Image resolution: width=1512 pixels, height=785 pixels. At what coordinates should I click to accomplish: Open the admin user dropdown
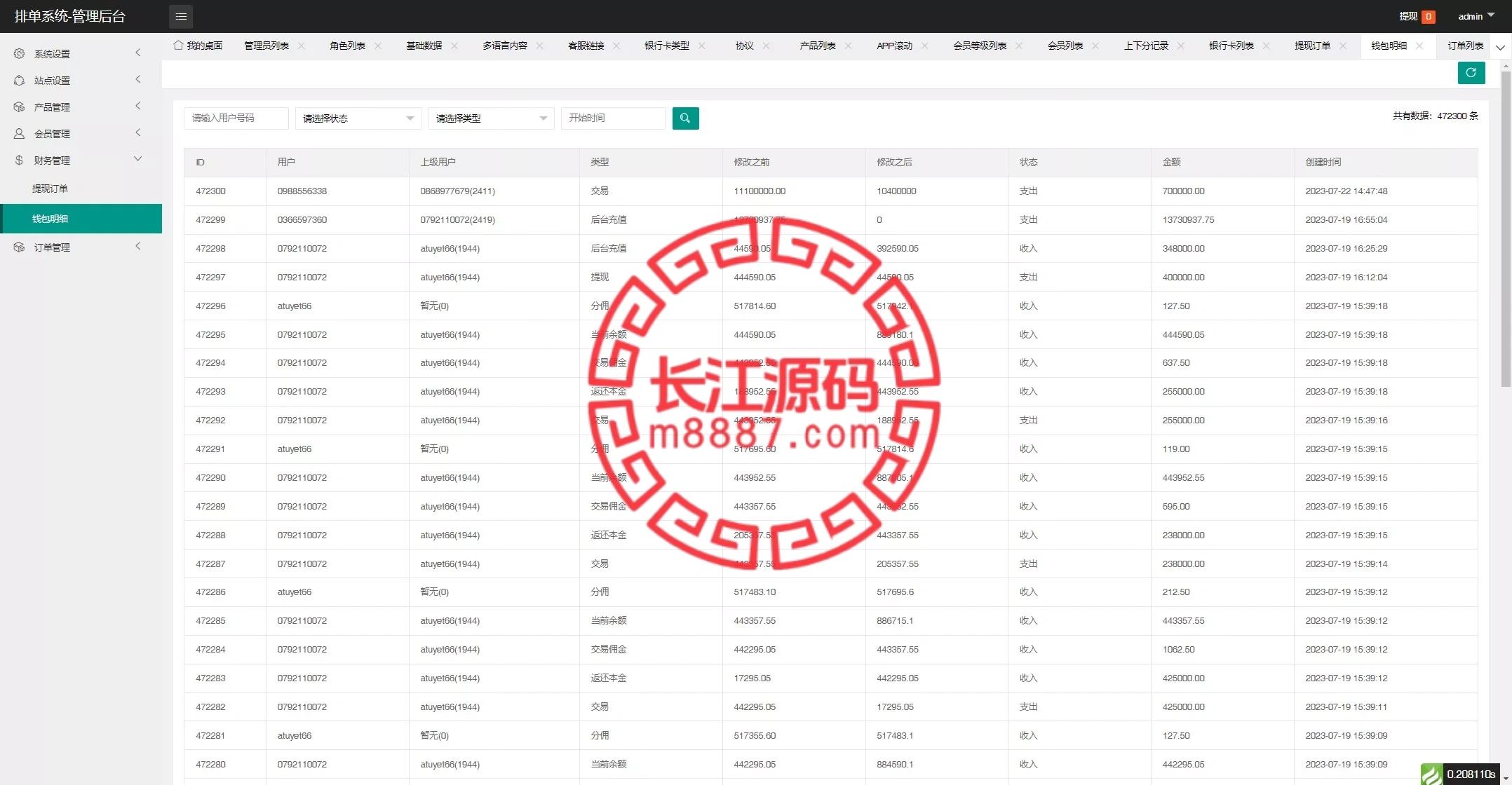pyautogui.click(x=1476, y=16)
